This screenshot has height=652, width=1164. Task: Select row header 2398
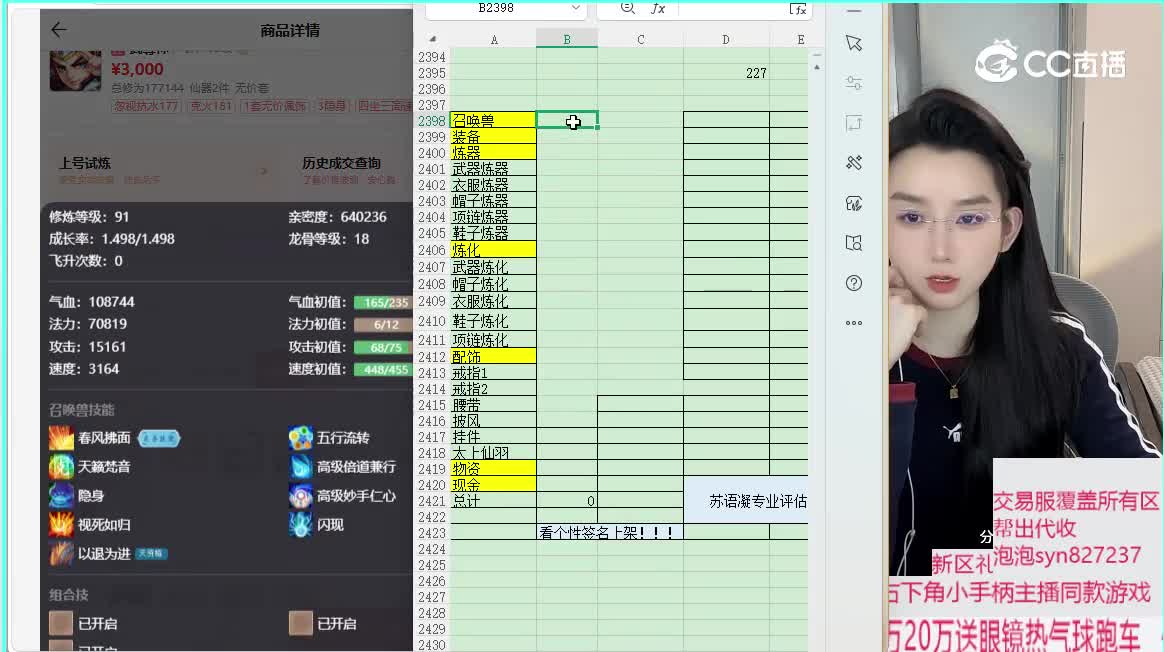point(432,121)
